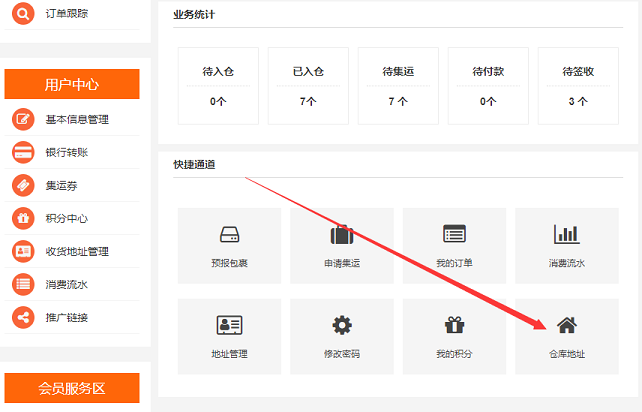Open the 仓库地址 house shortcut
642x412 pixels.
click(x=566, y=336)
